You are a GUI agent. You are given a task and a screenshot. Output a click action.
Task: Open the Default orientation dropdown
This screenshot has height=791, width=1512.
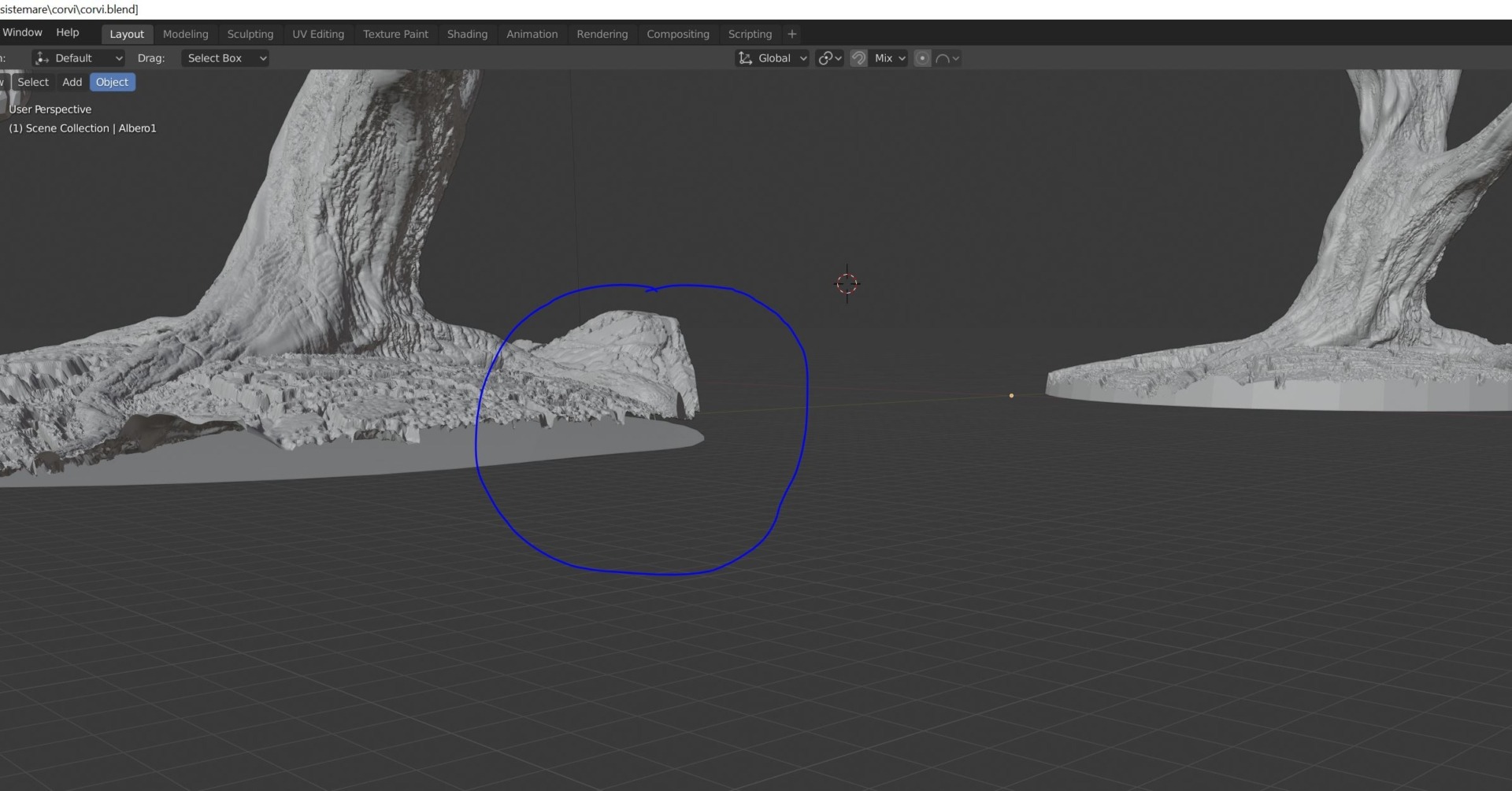(x=79, y=58)
